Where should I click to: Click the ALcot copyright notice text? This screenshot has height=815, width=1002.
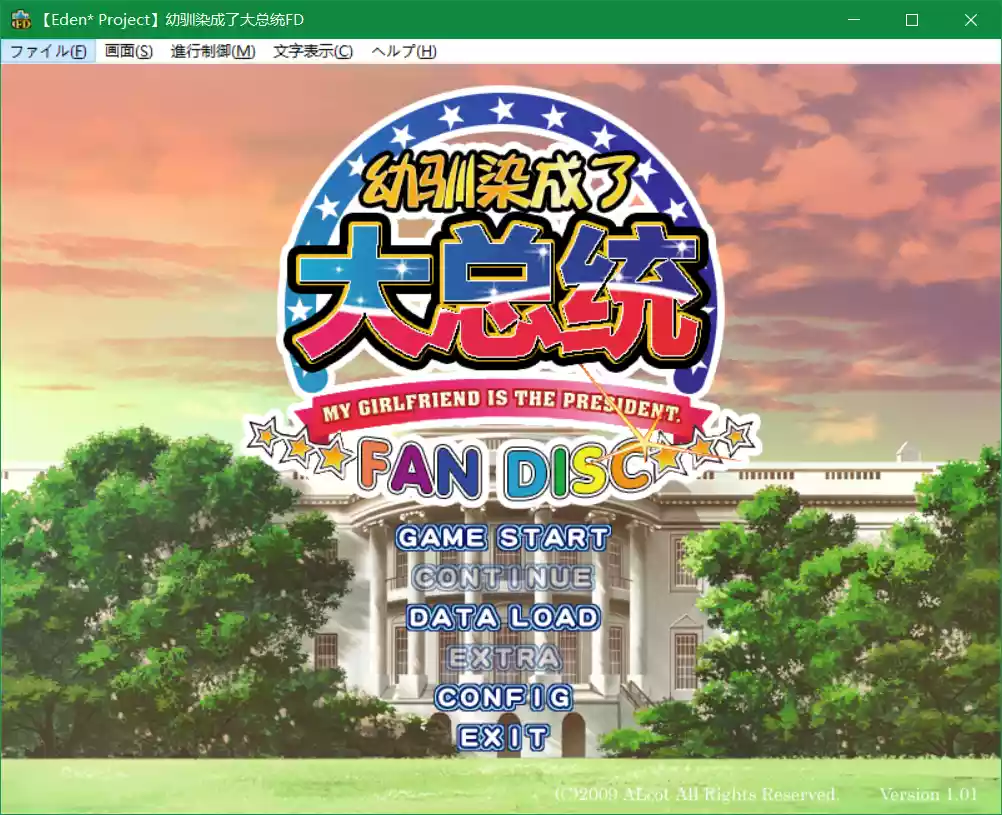(696, 794)
